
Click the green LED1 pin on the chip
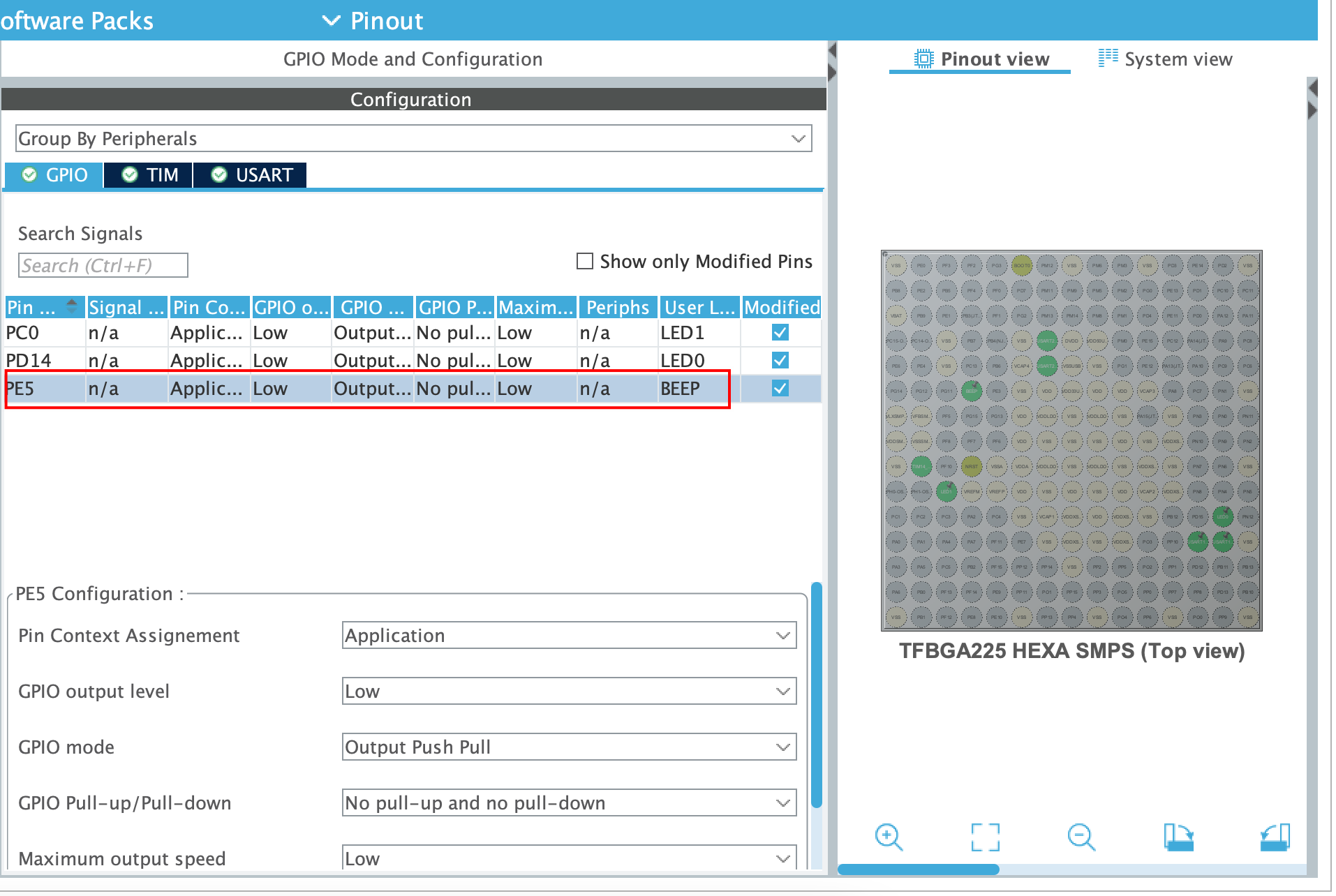coord(946,491)
